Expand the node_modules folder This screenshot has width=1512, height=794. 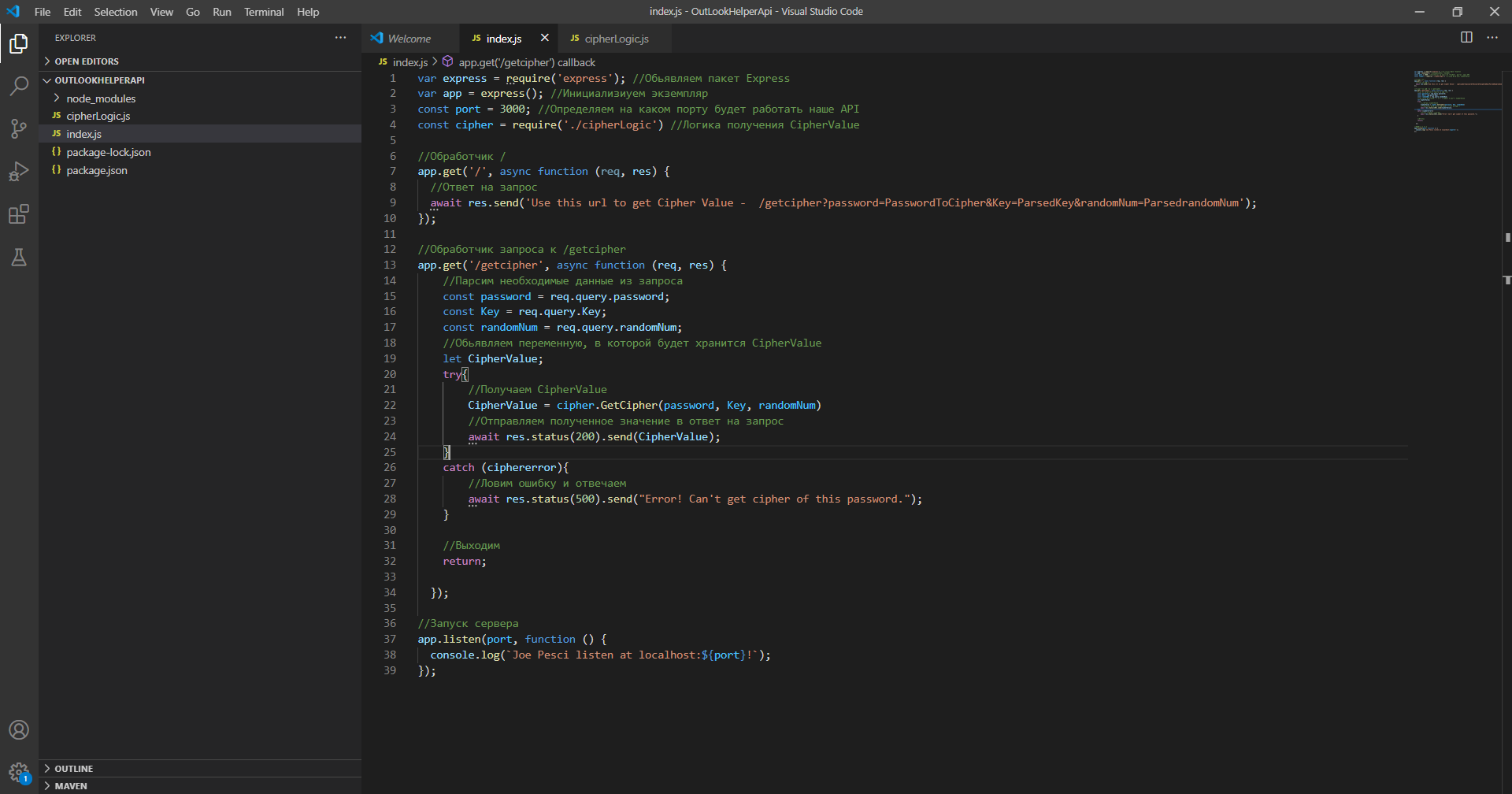point(101,98)
